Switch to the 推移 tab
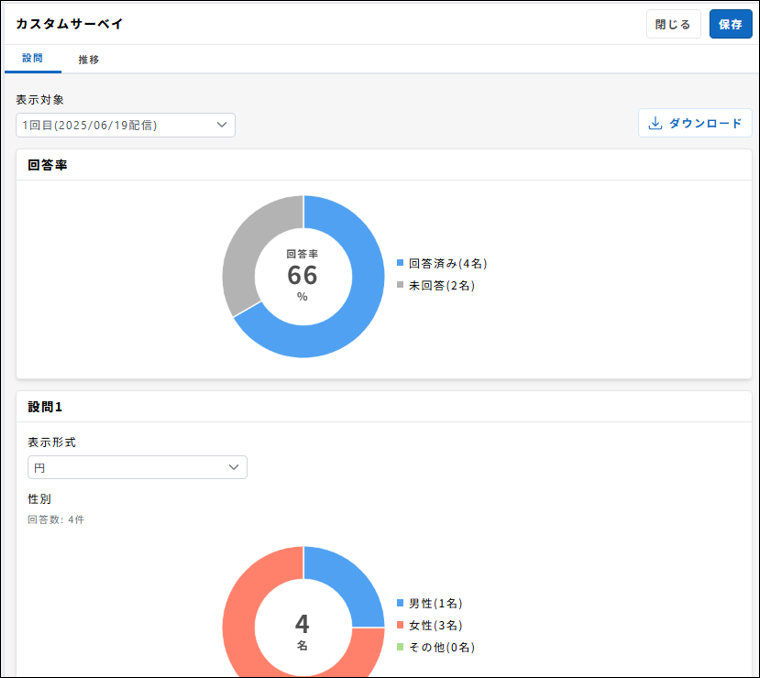 [x=89, y=59]
